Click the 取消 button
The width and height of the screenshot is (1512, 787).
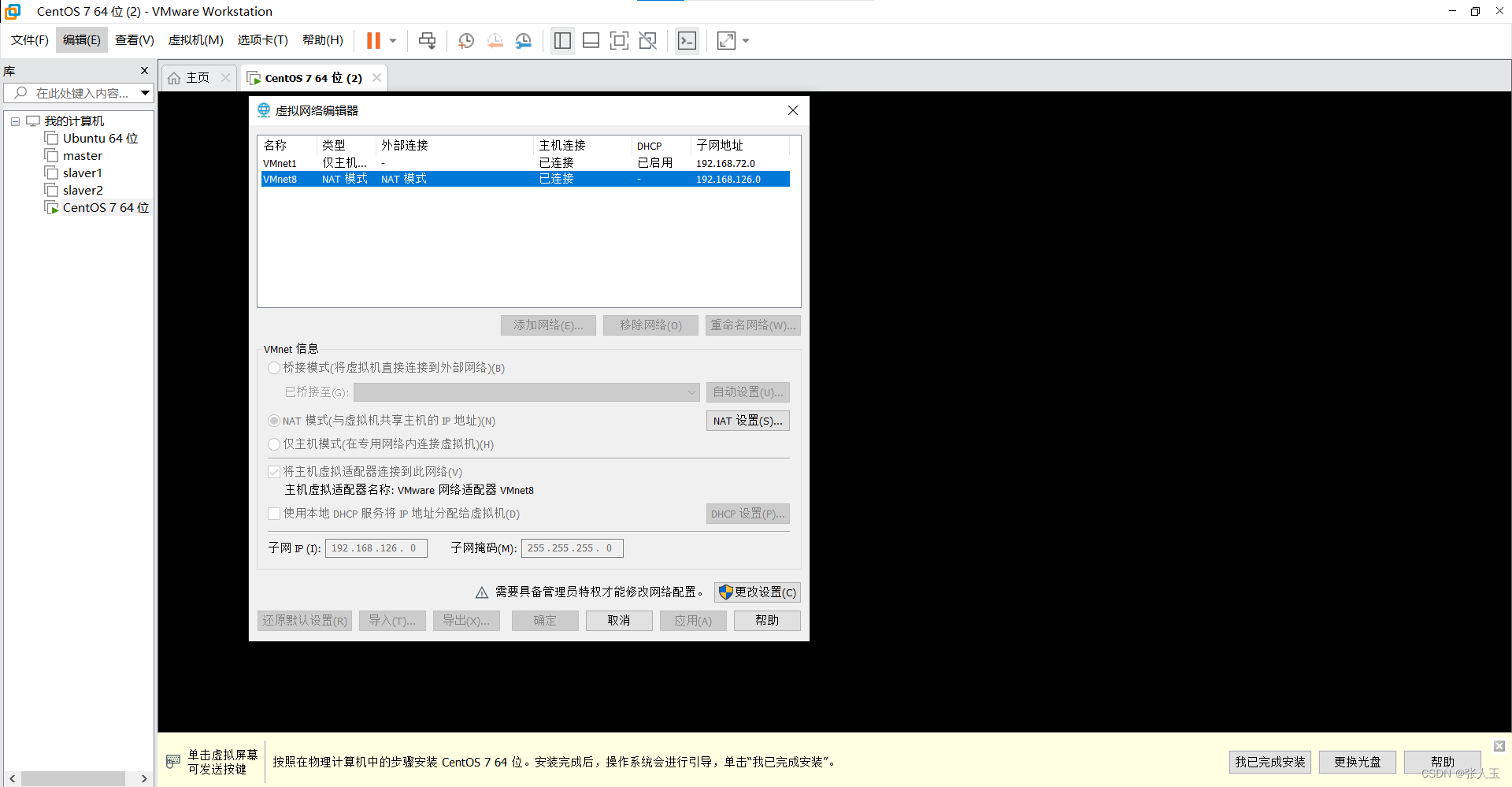pyautogui.click(x=619, y=621)
